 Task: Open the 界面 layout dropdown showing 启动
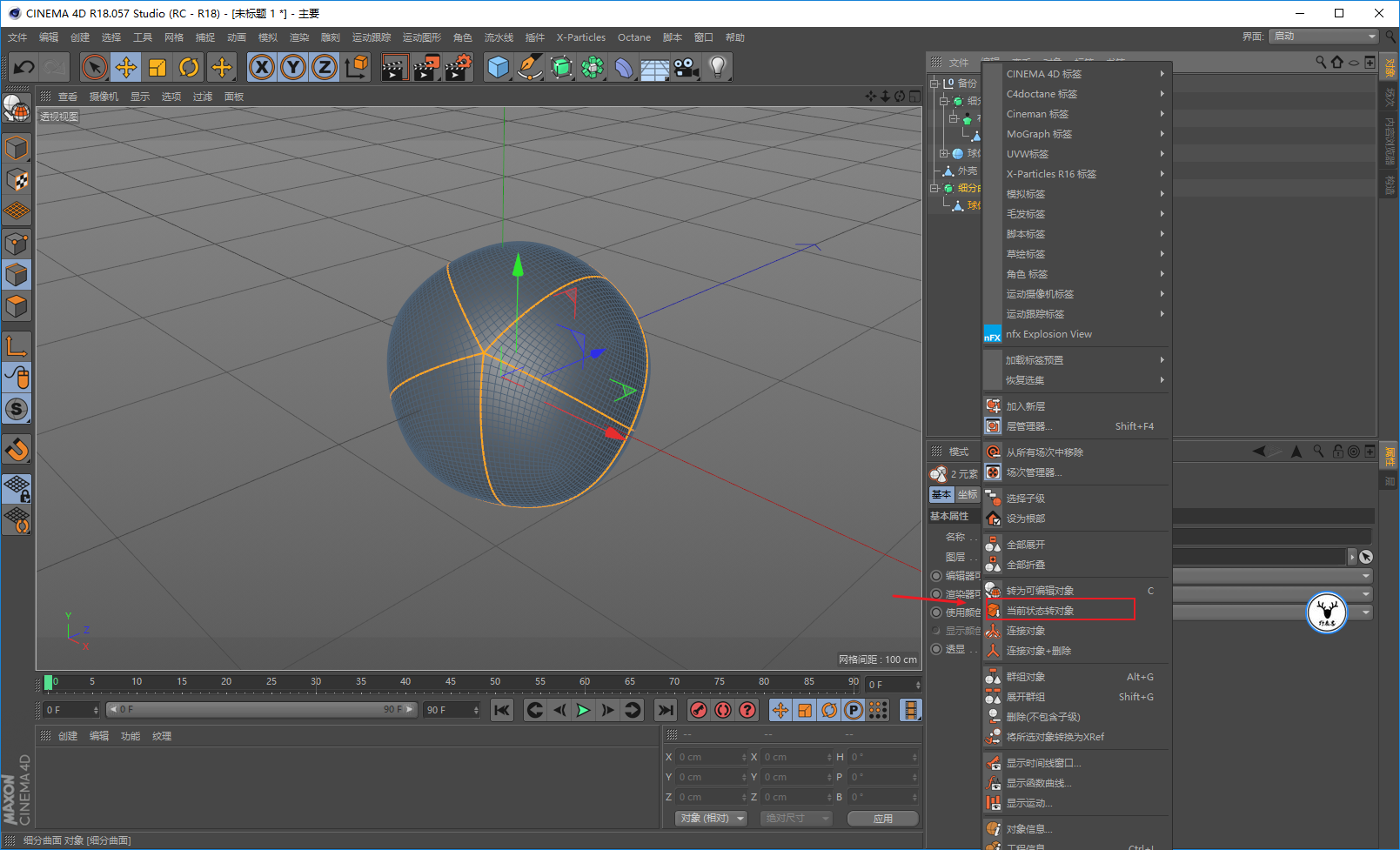[1323, 37]
